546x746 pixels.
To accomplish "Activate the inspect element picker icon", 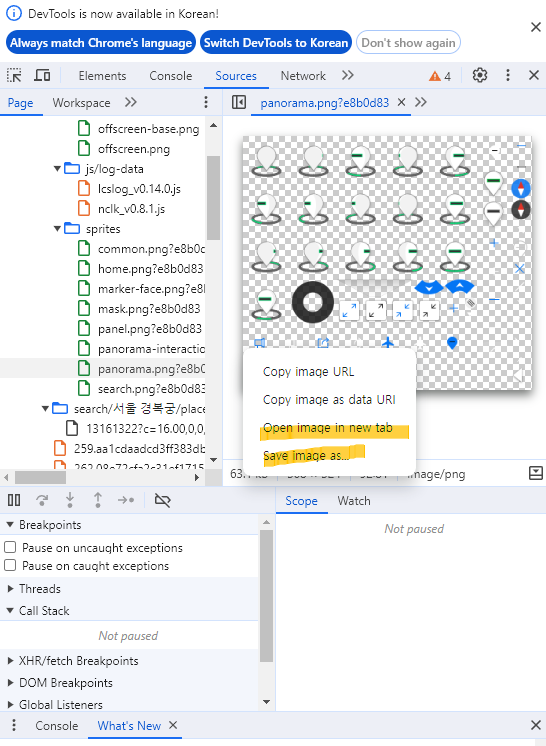I will pos(14,76).
